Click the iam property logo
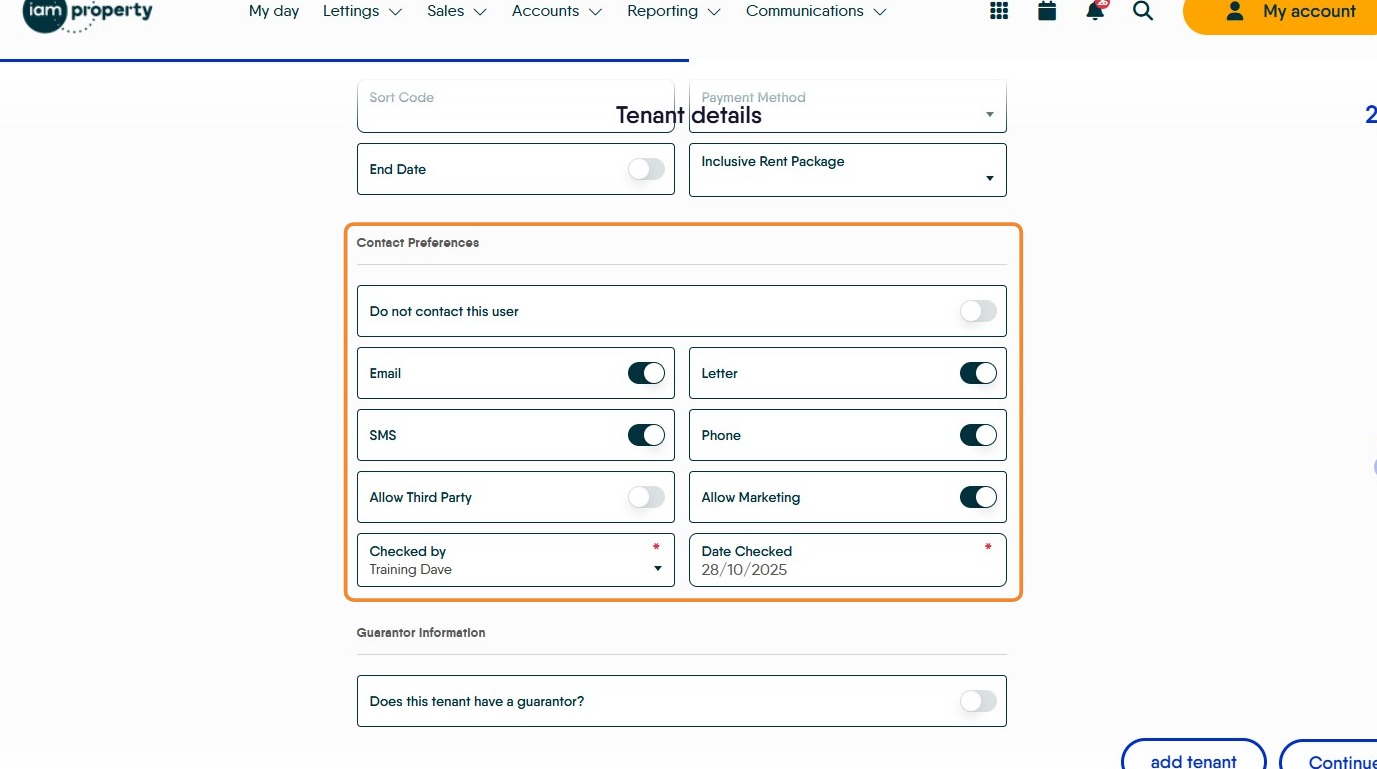This screenshot has width=1377, height=769. point(88,13)
